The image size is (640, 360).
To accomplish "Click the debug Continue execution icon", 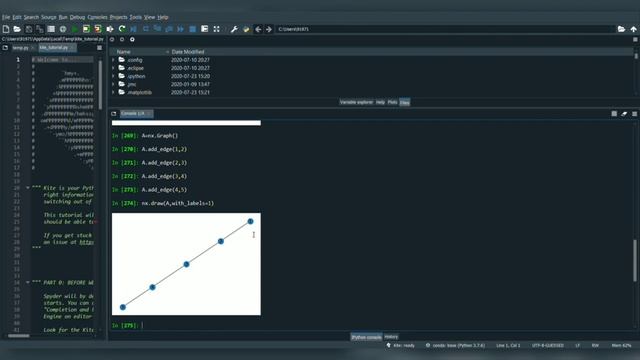I will (180, 29).
